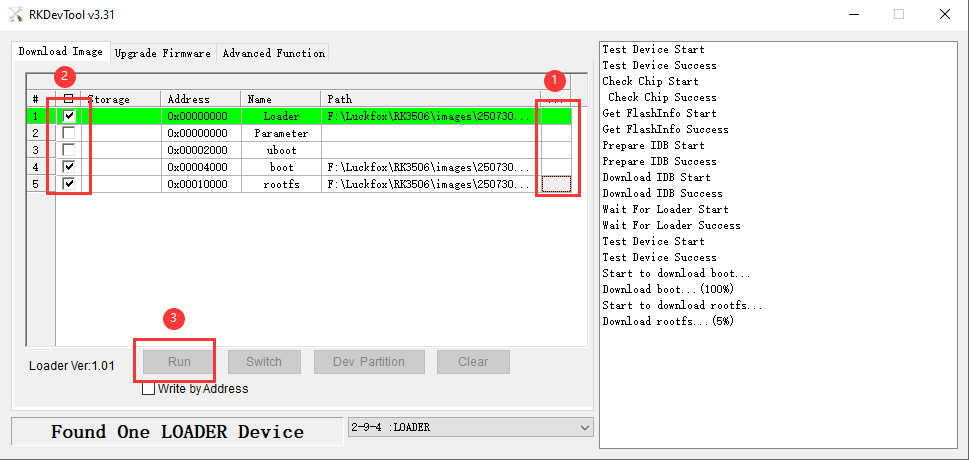969x460 pixels.
Task: Uncheck the boot row checkbox
Action: (x=69, y=167)
